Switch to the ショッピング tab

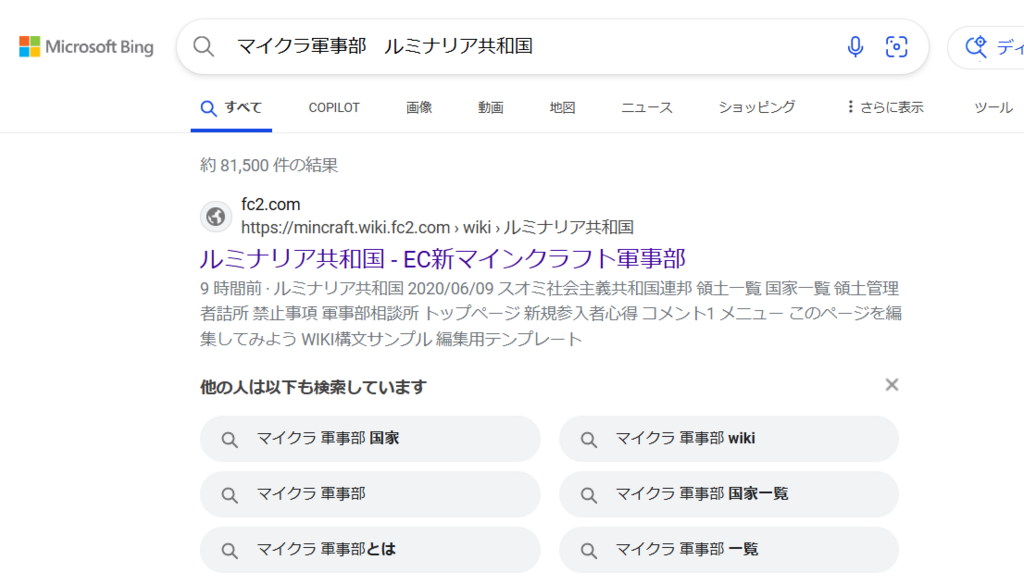756,107
